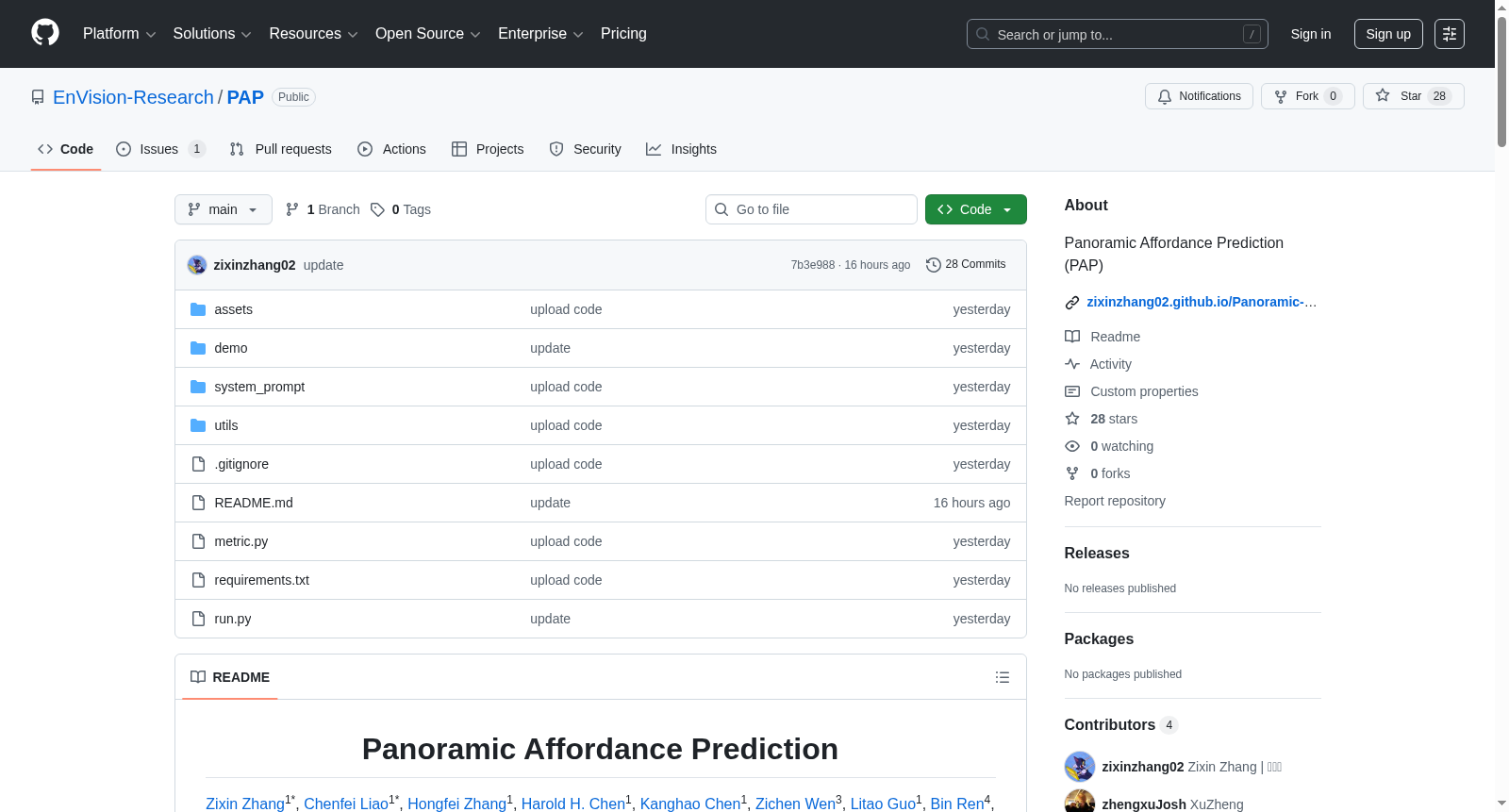Screen dimensions: 1509x812
Task: Click the .gitignore file icon
Action: click(x=198, y=464)
